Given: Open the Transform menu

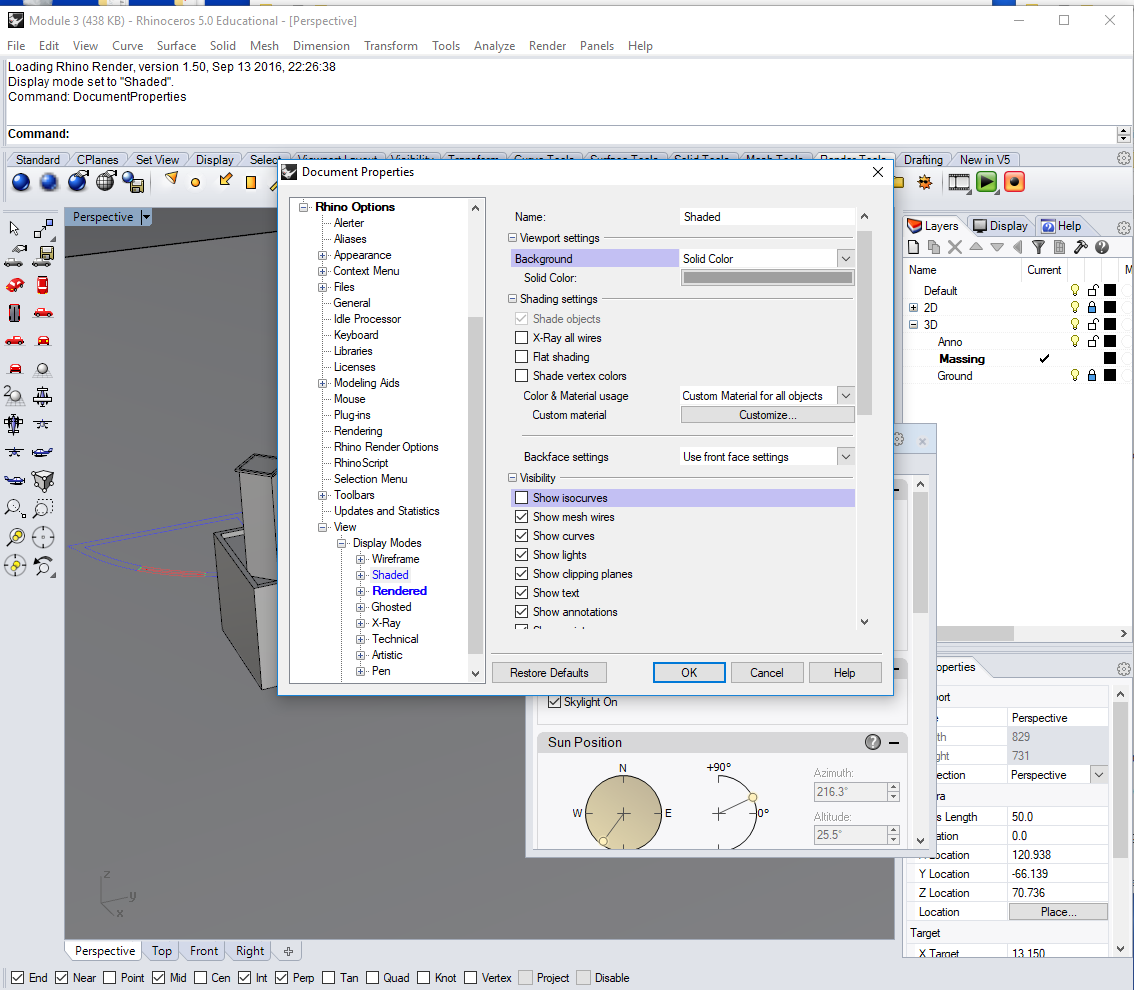Looking at the screenshot, I should click(x=391, y=46).
